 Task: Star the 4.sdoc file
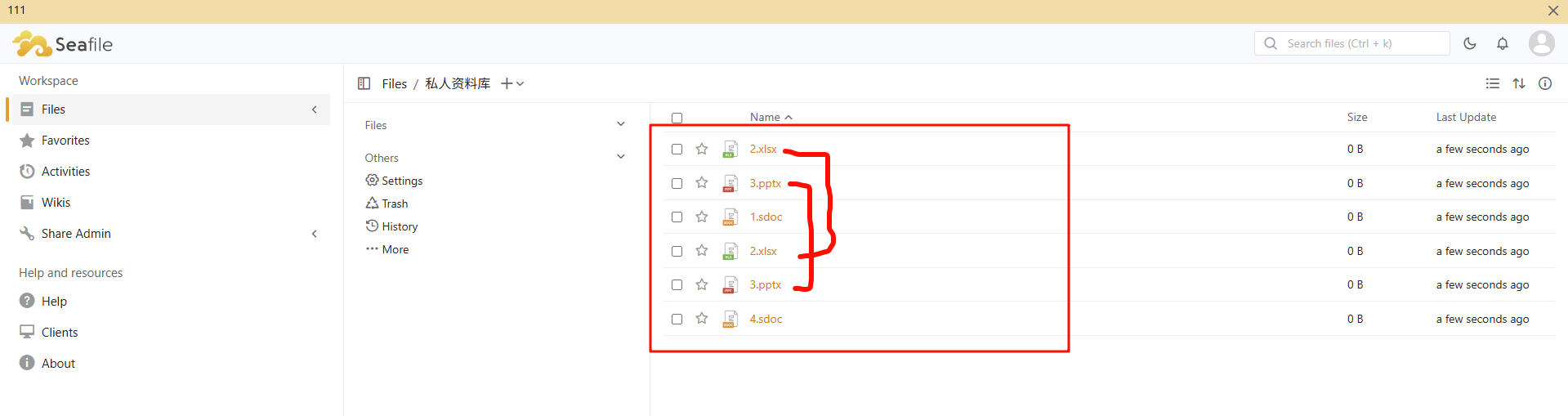click(x=702, y=319)
